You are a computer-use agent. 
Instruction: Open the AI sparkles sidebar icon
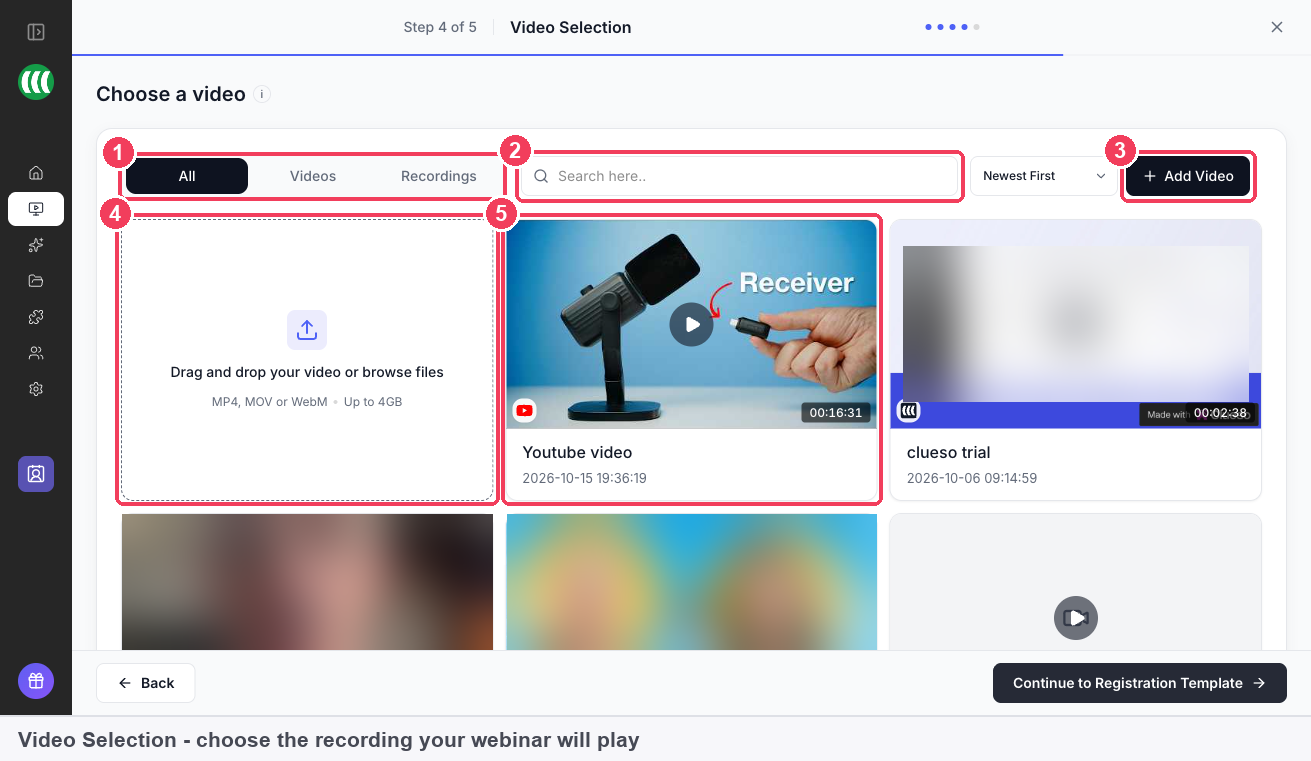(36, 245)
